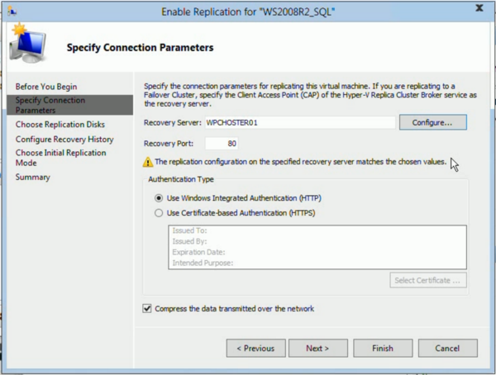
Task: Open Specify Connection Parameters step
Action: point(70,105)
